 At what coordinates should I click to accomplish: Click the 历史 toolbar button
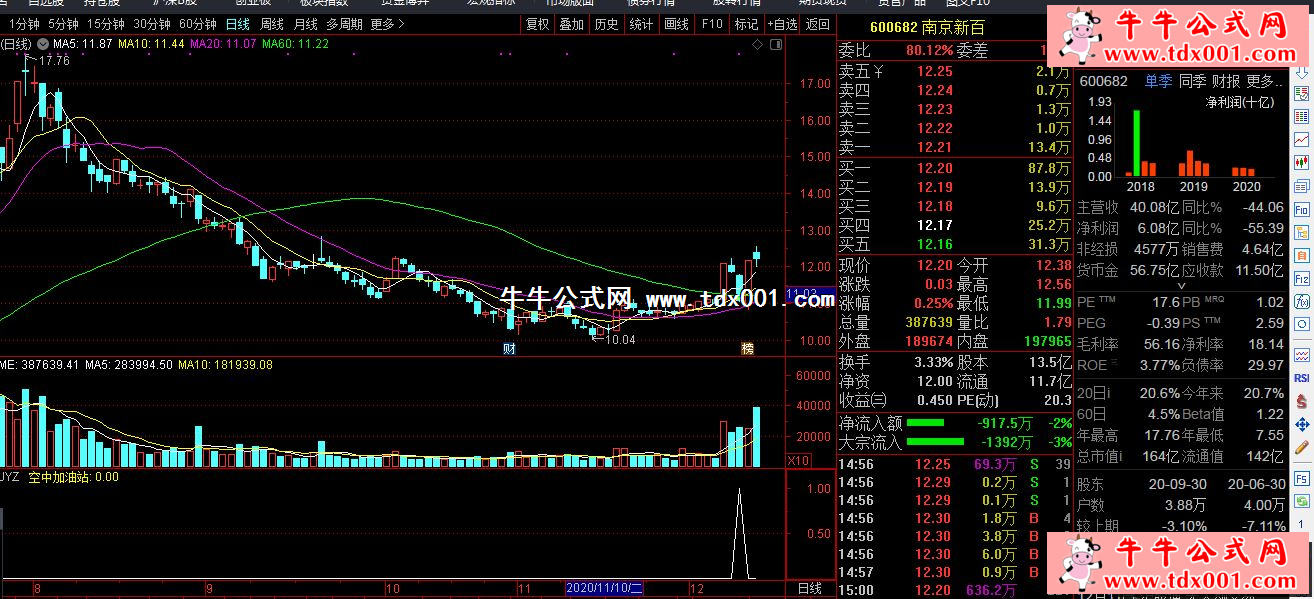(x=606, y=24)
